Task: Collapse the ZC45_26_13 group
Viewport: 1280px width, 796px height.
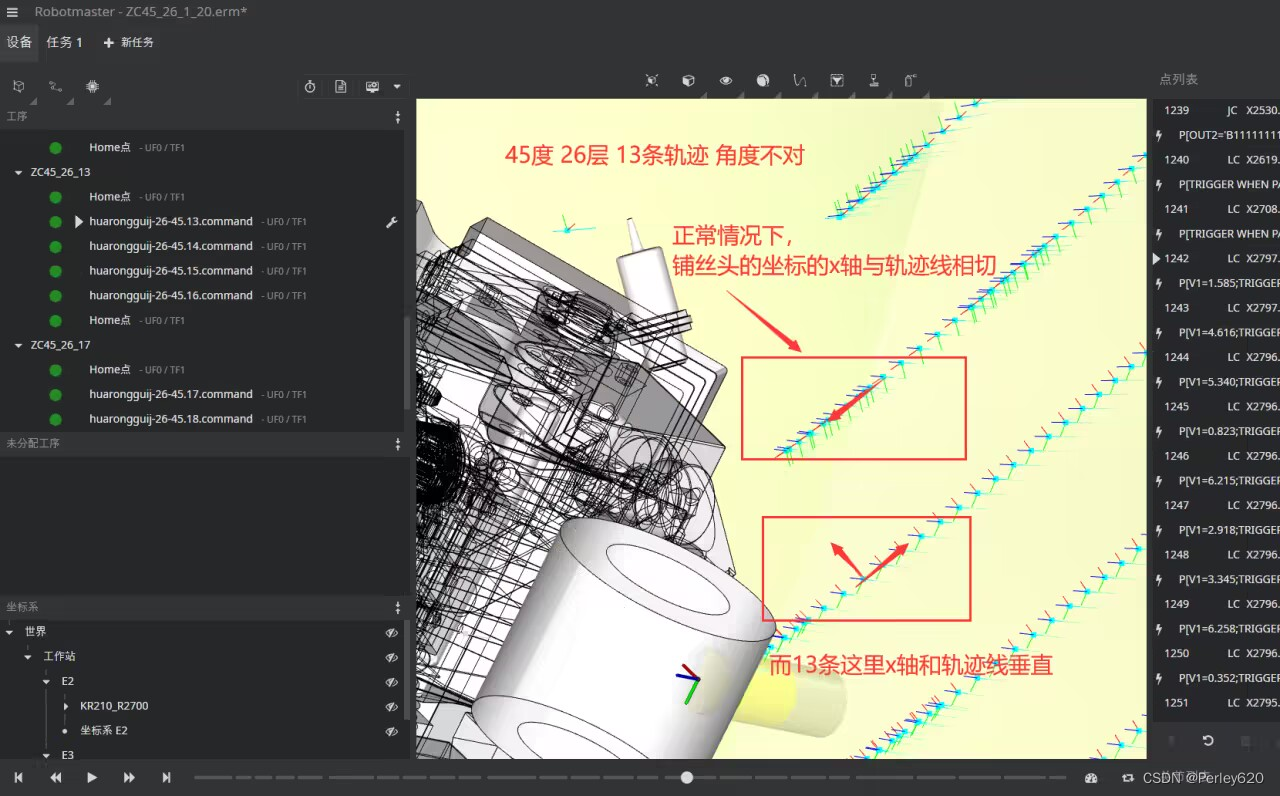Action: coord(18,173)
